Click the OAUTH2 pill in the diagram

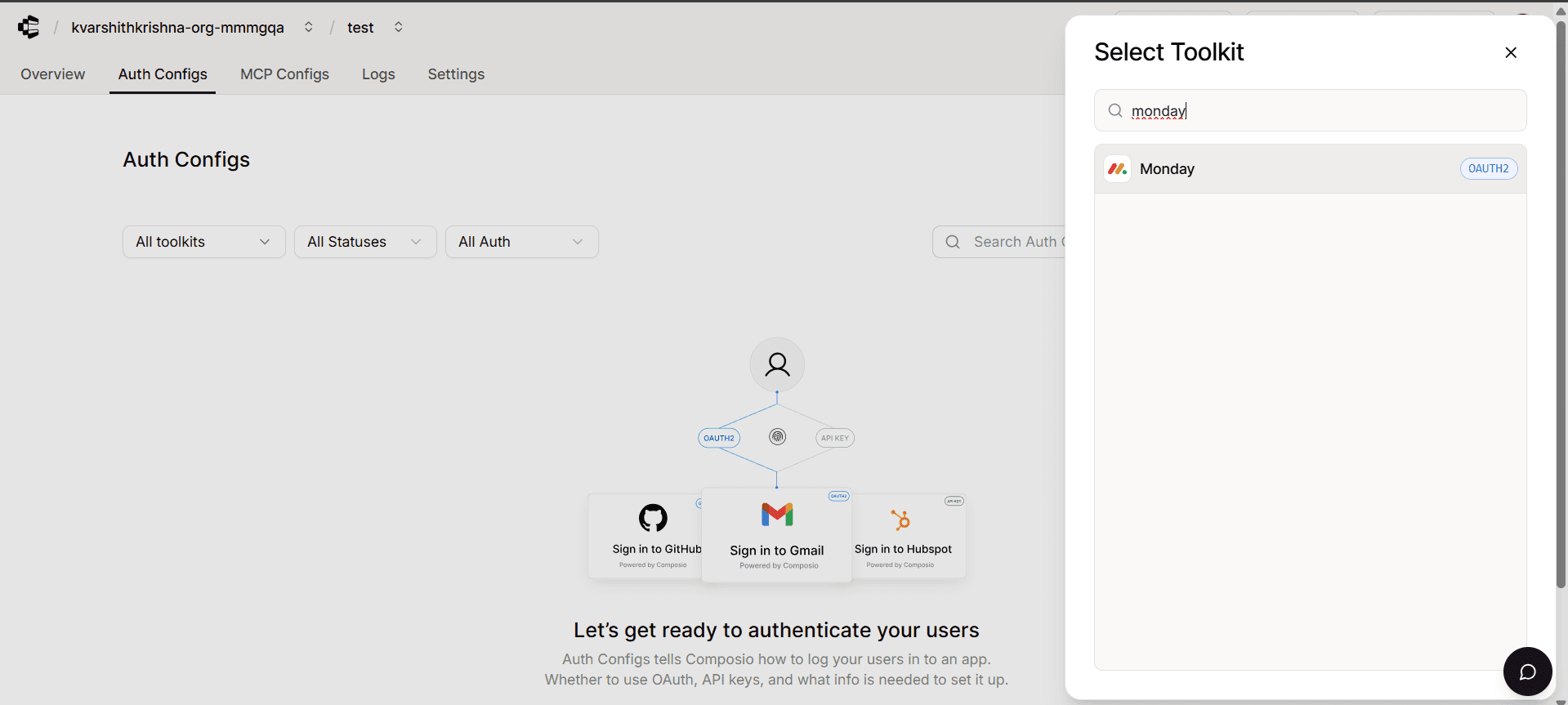719,438
